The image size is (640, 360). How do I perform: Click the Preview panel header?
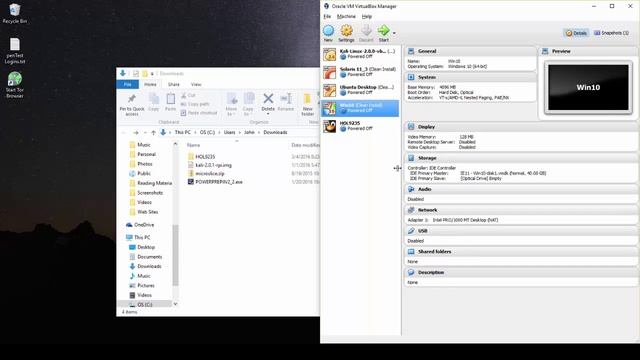[588, 51]
